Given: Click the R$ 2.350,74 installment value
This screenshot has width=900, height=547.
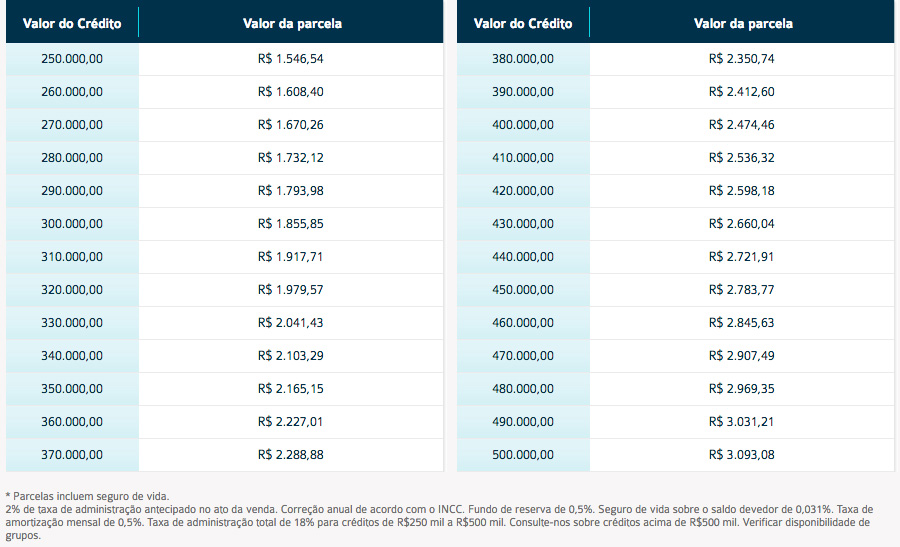Looking at the screenshot, I should [x=742, y=59].
